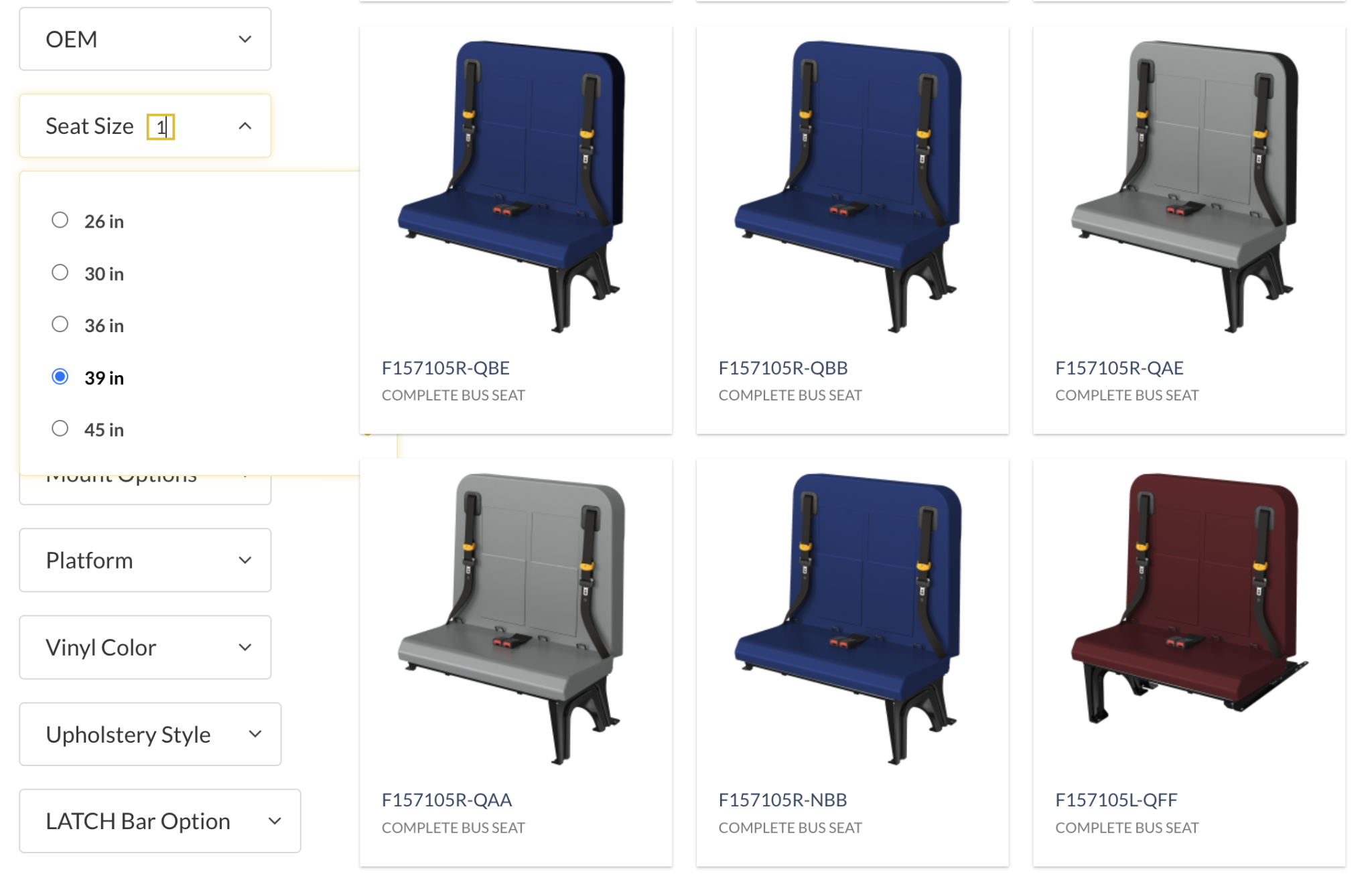Image resolution: width=1372 pixels, height=874 pixels.
Task: Select the 39 in seat size
Action: coord(60,377)
